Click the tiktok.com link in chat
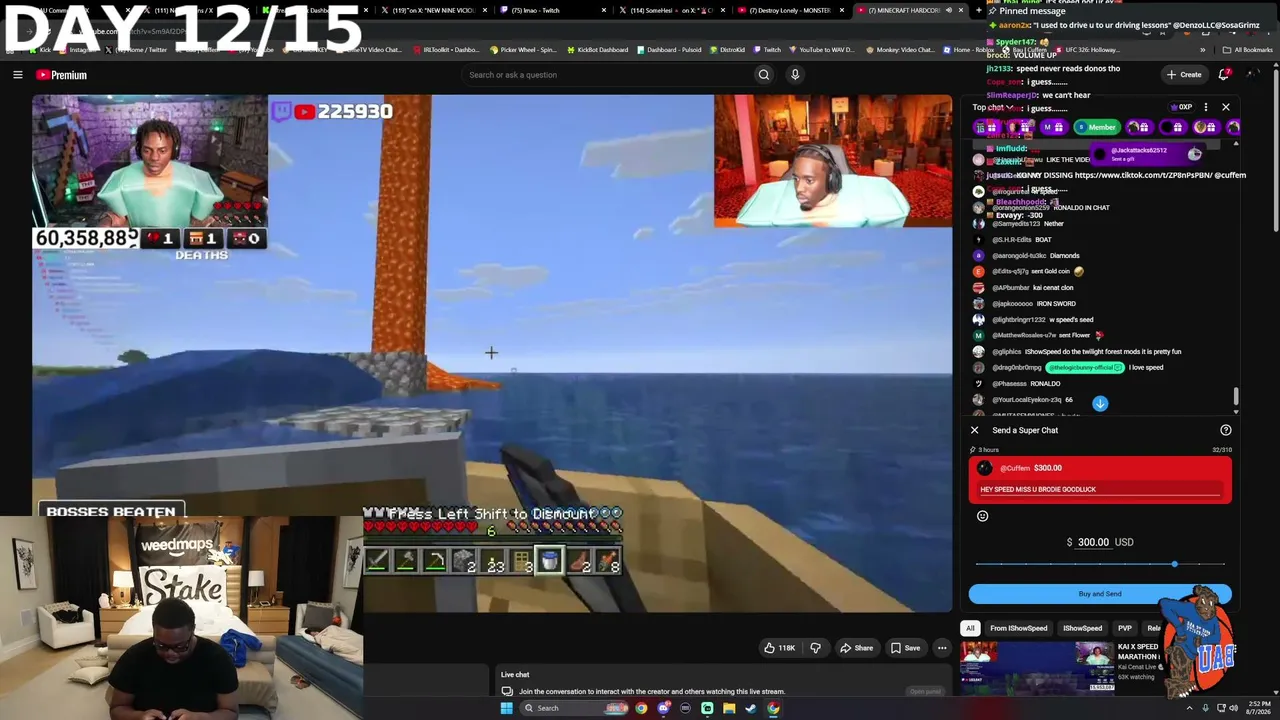 (1143, 175)
